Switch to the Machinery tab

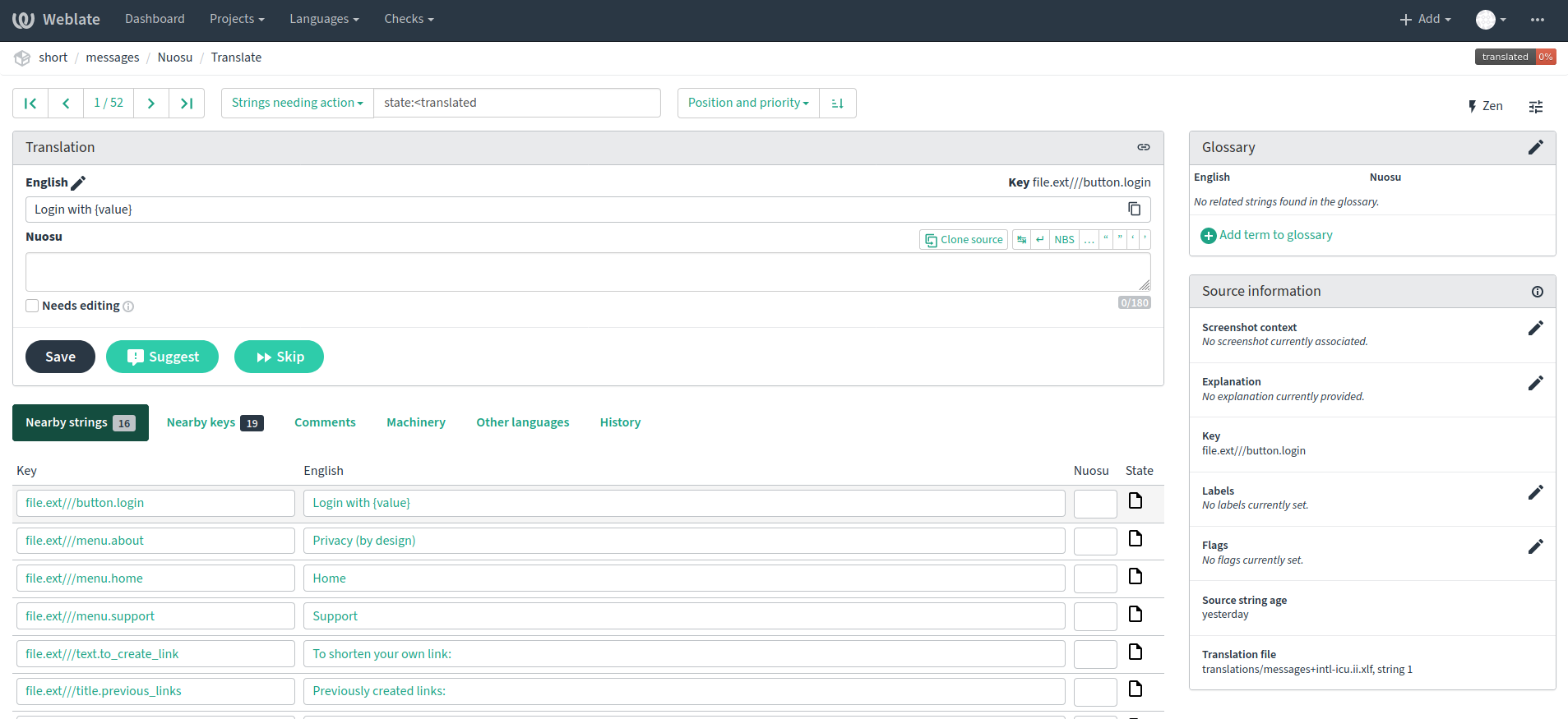coord(416,422)
